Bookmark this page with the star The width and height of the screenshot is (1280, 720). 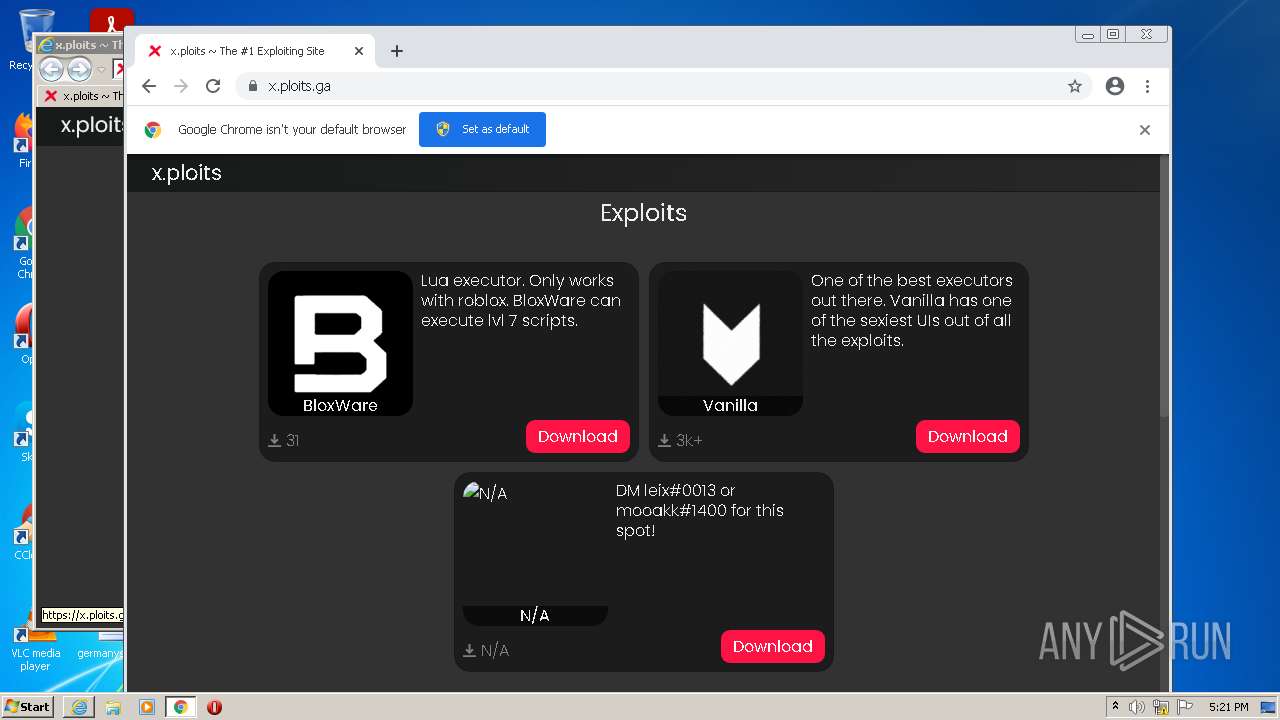coord(1075,86)
